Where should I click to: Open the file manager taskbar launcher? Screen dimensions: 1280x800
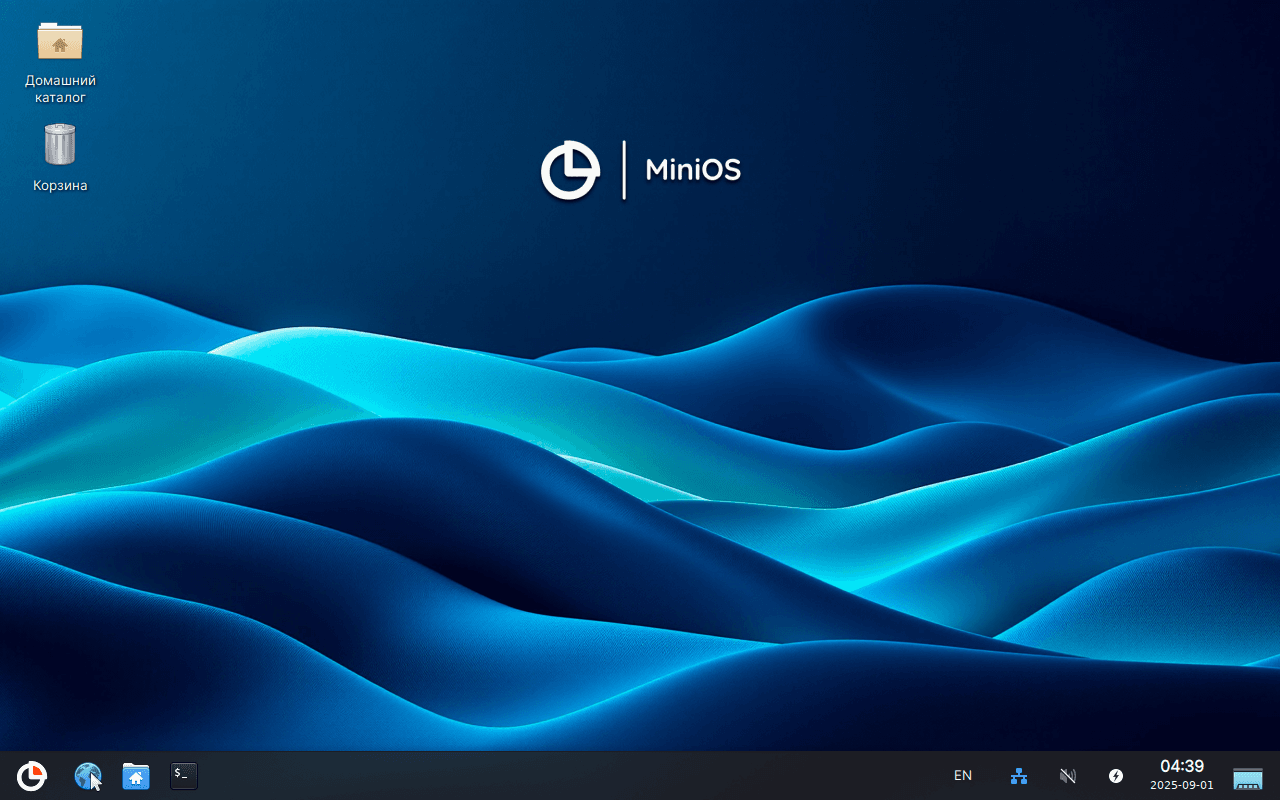click(136, 776)
